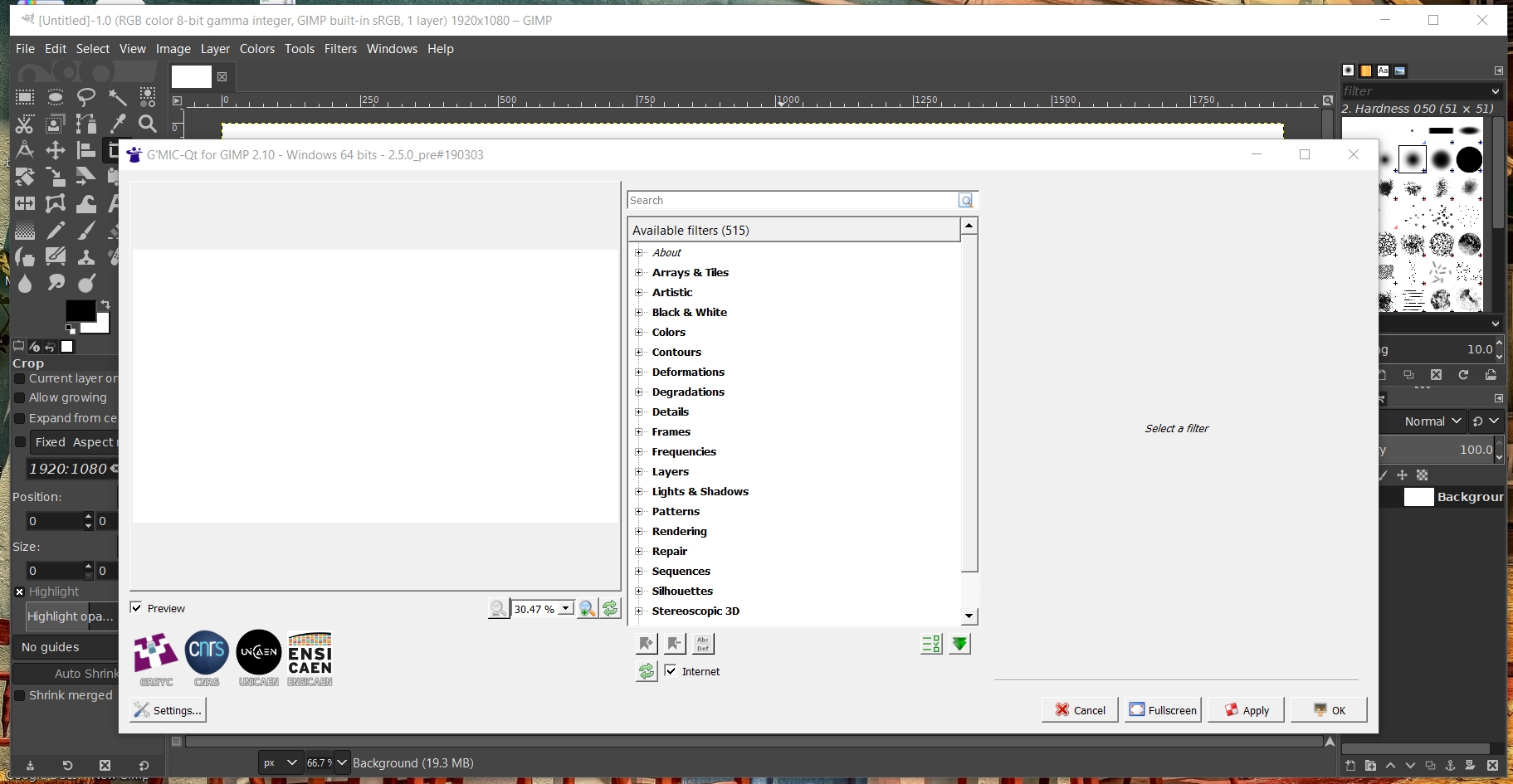Toggle the Highlight checkbox
The height and width of the screenshot is (784, 1513).
20,592
